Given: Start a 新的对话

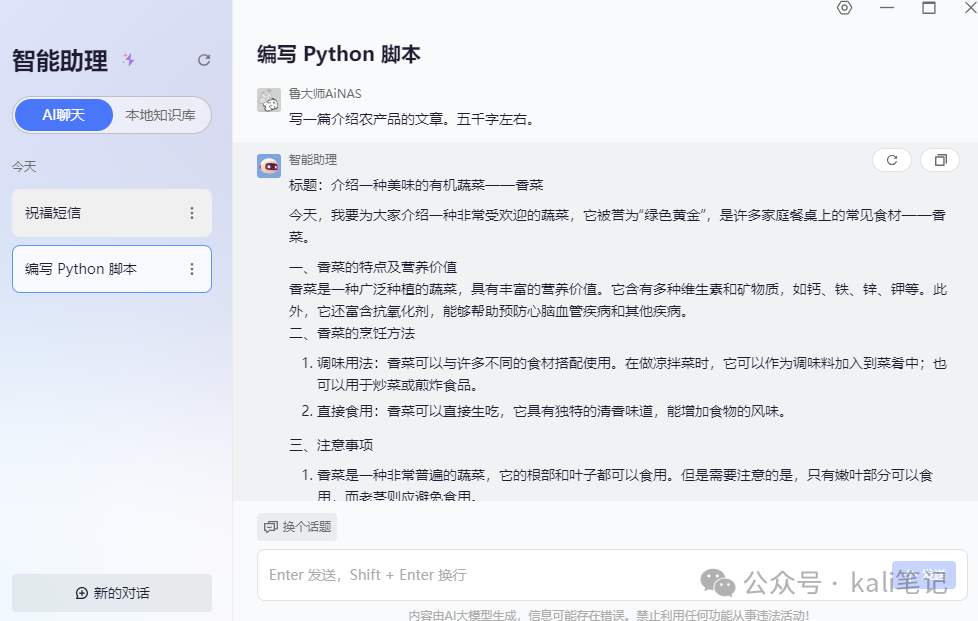Looking at the screenshot, I should (112, 593).
